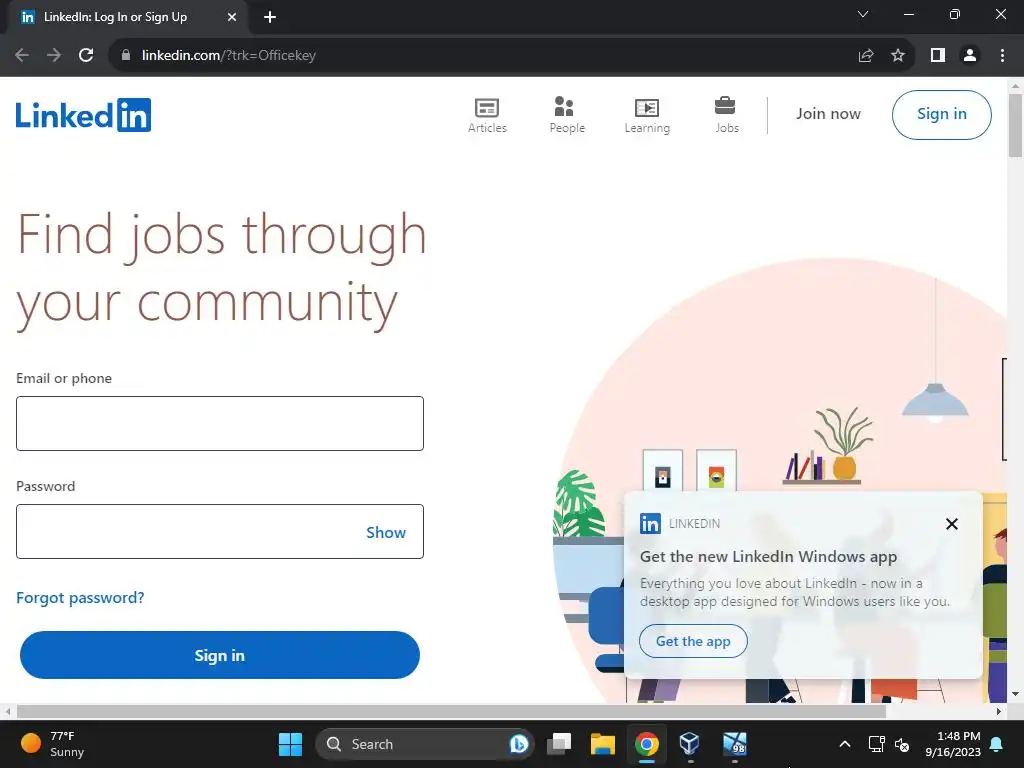
Task: Click the LinkedIn logo in the page header
Action: pyautogui.click(x=84, y=115)
